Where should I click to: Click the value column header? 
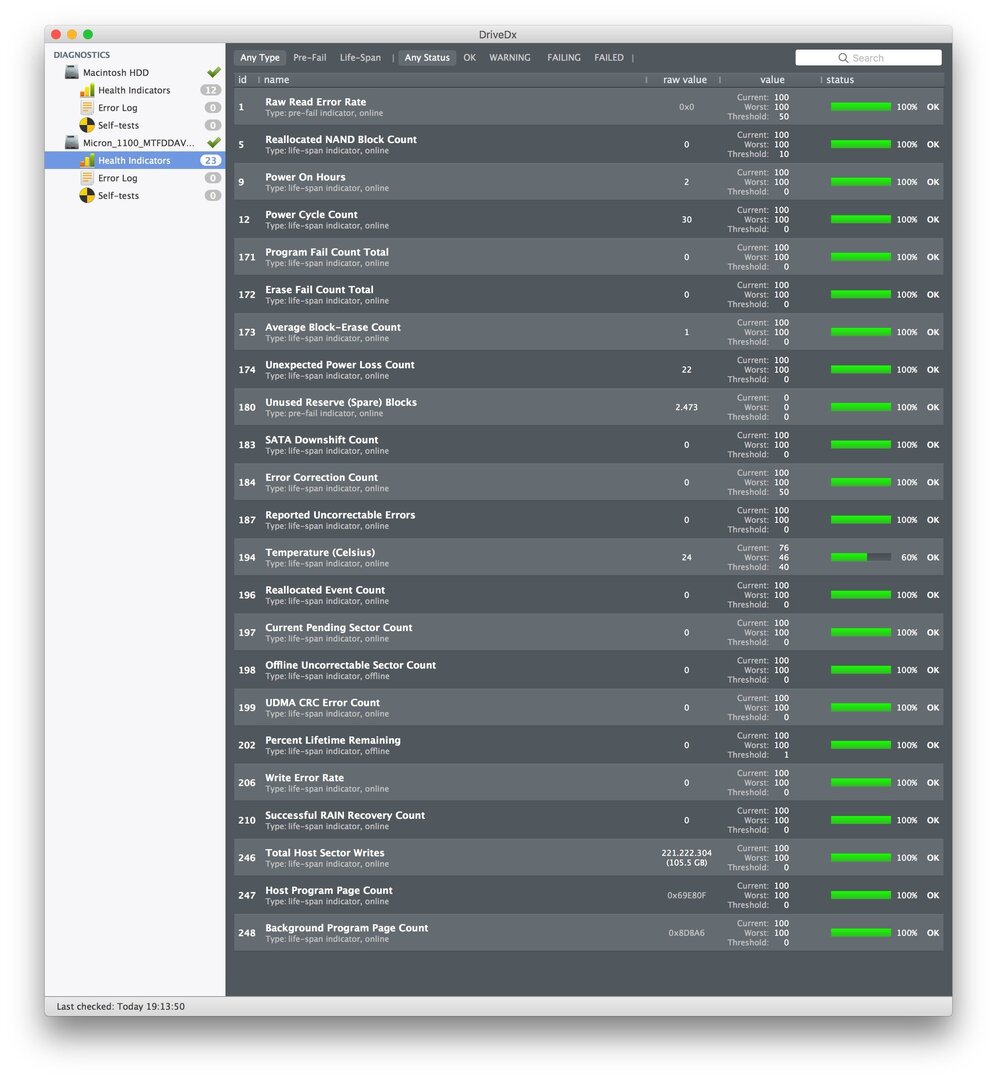pyautogui.click(x=772, y=80)
